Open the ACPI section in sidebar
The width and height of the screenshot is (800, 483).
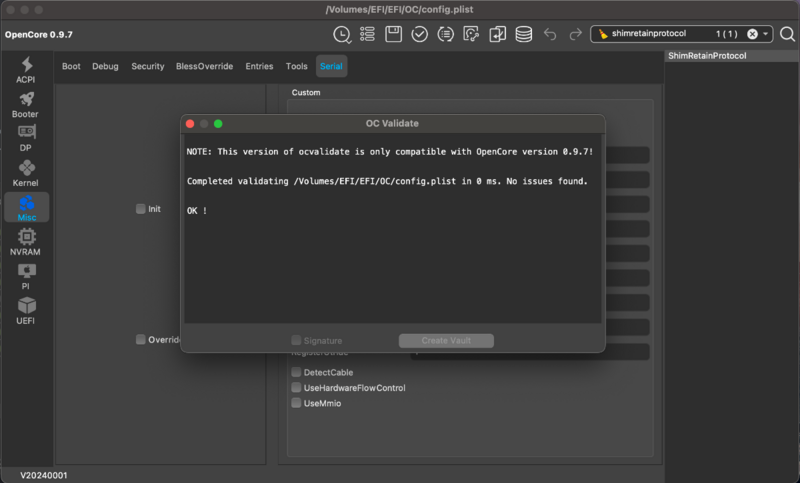coord(26,69)
